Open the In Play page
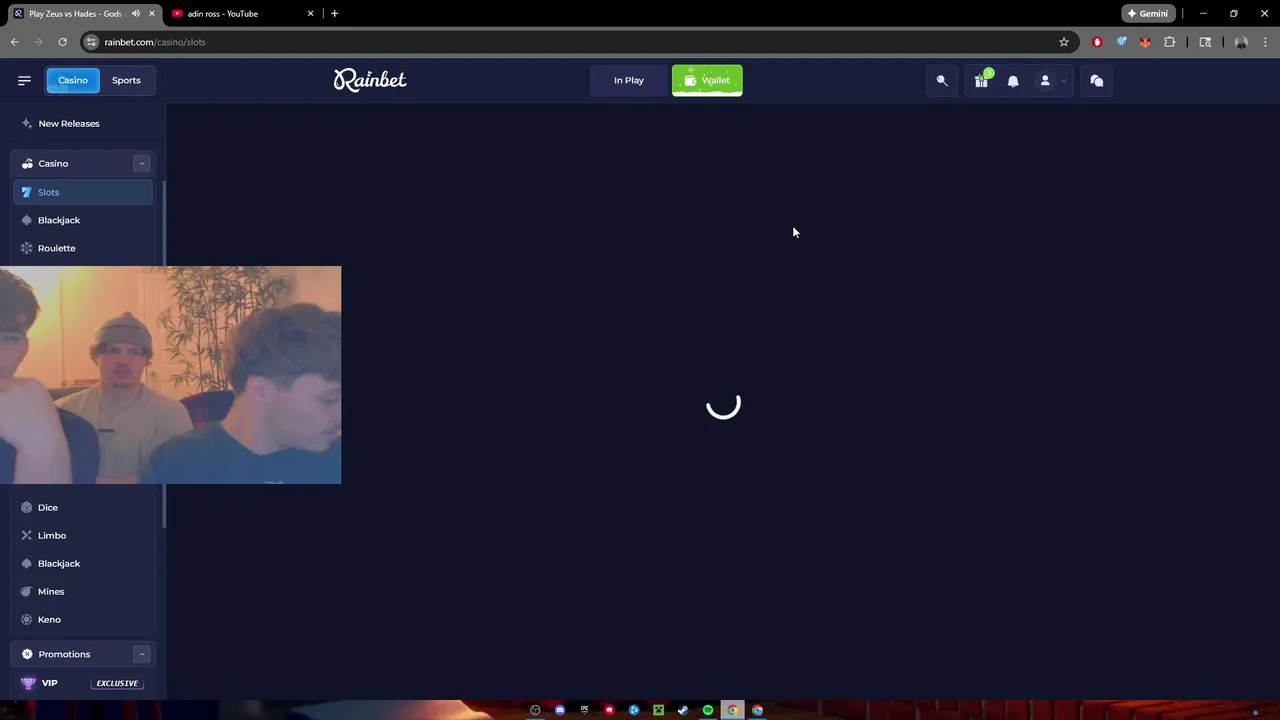This screenshot has height=720, width=1280. (x=629, y=80)
